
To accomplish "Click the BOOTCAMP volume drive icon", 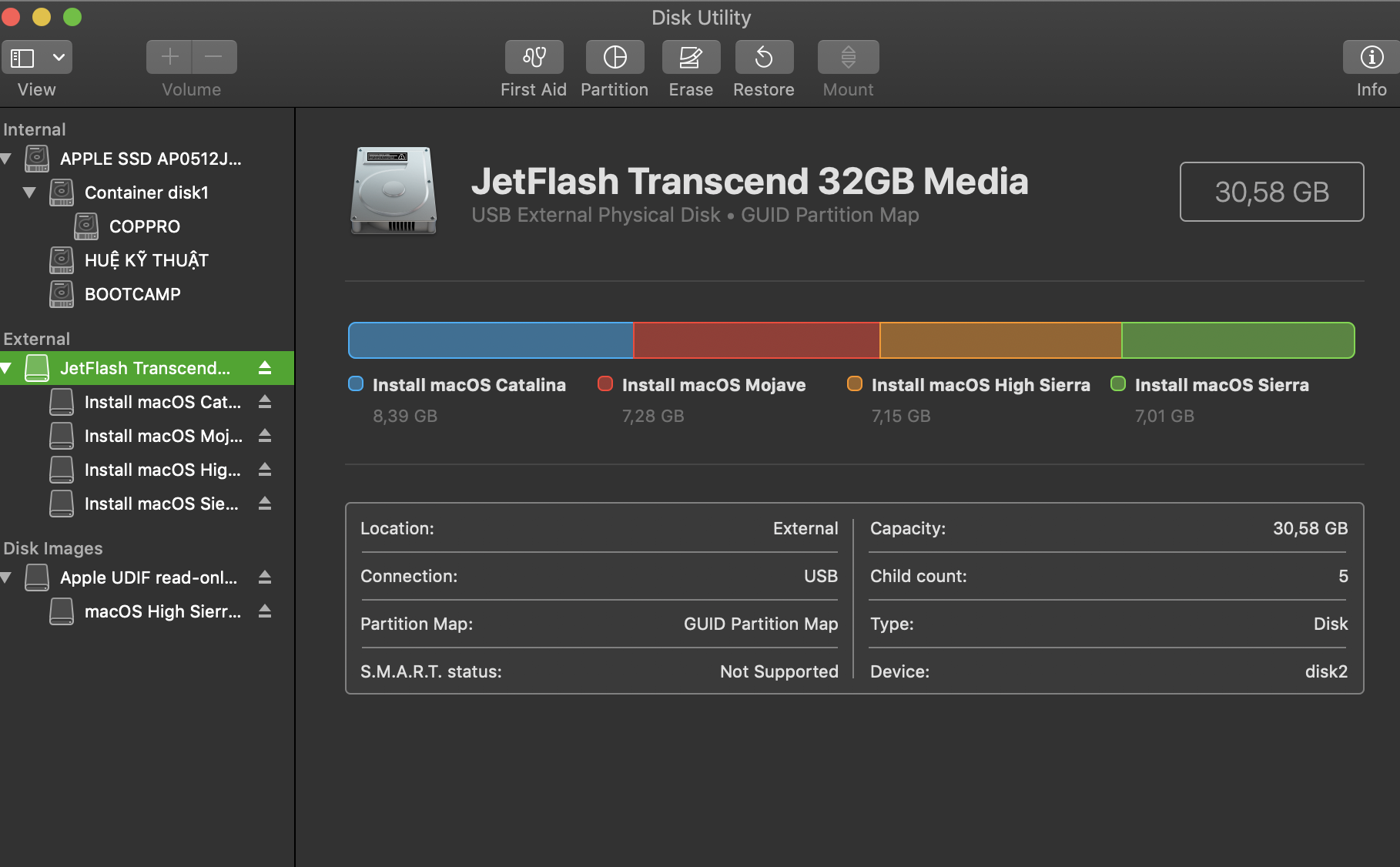I will [62, 294].
